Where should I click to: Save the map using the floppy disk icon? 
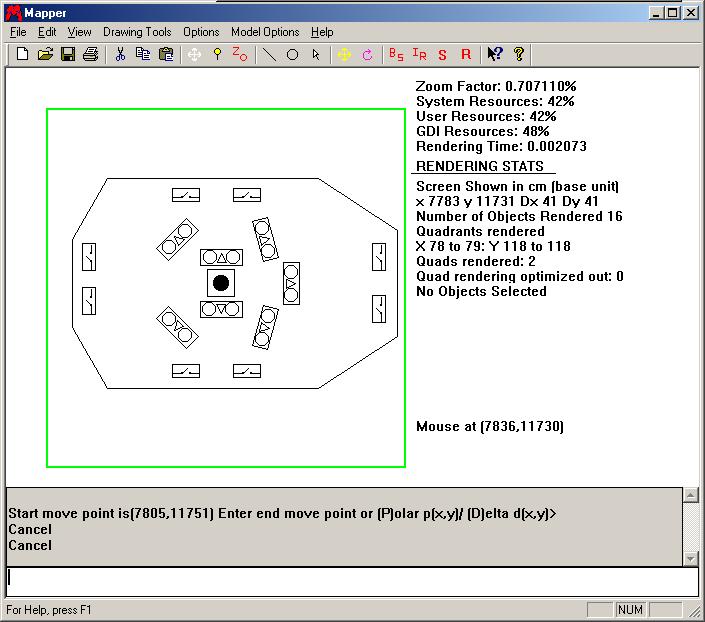68,54
